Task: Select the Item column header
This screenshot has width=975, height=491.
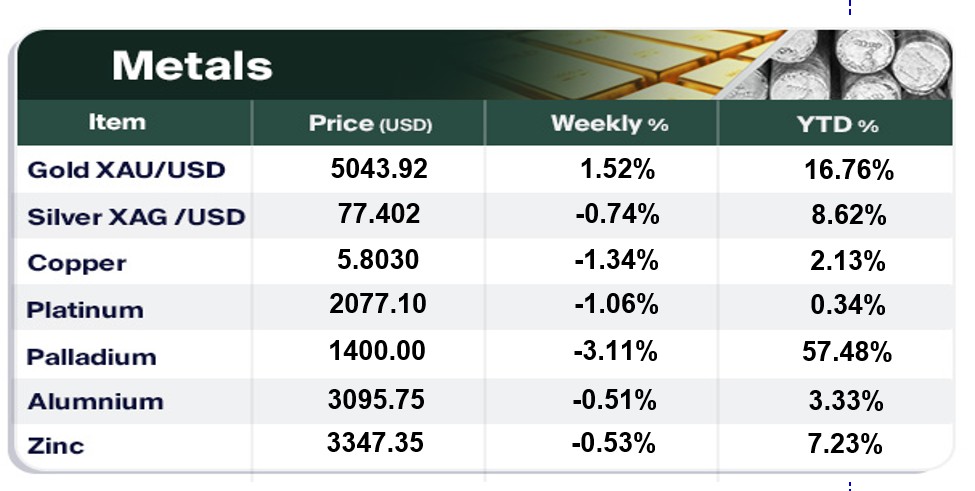Action: click(x=117, y=123)
